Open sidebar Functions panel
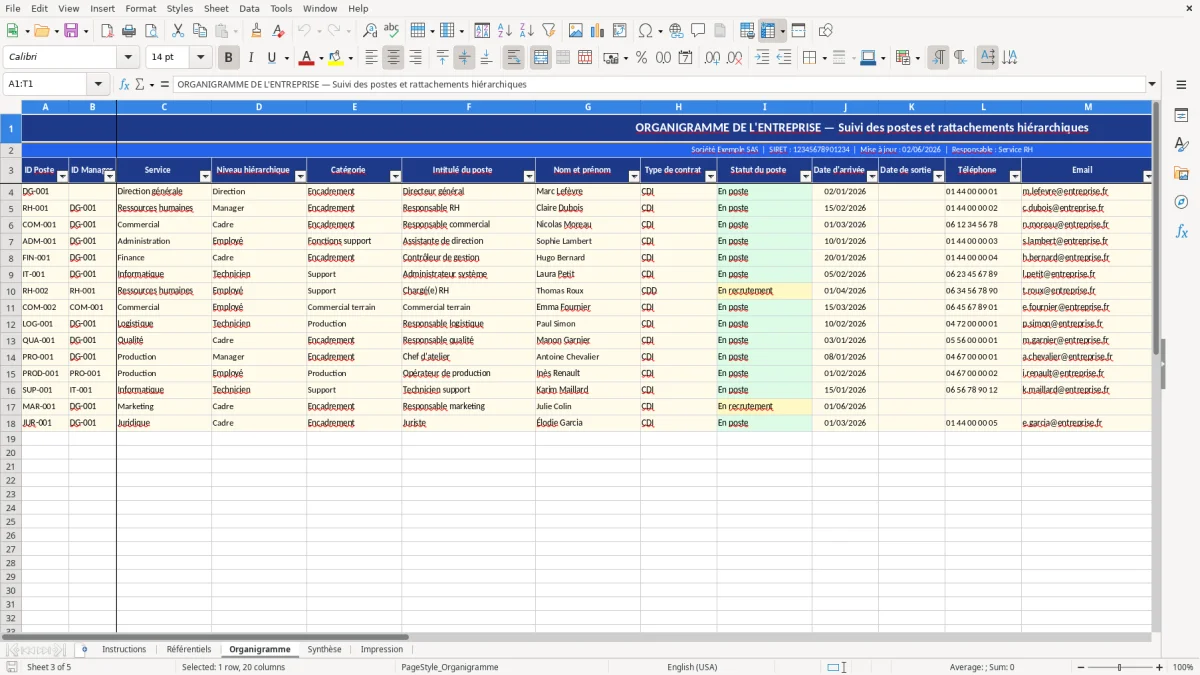Viewport: 1200px width, 675px height. tap(1181, 231)
